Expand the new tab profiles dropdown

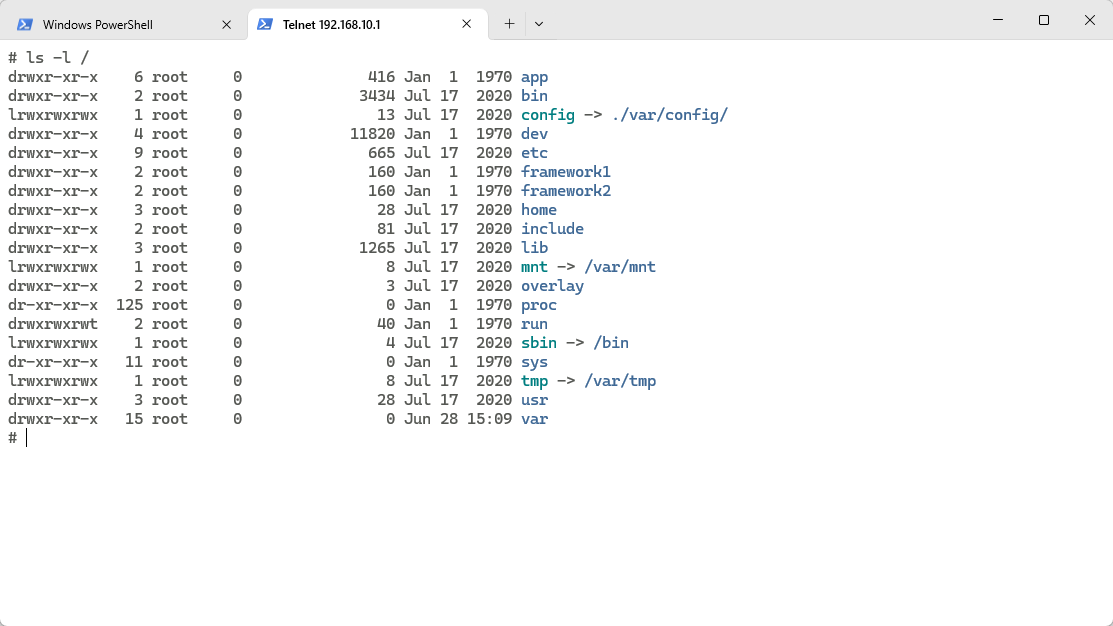tap(539, 24)
